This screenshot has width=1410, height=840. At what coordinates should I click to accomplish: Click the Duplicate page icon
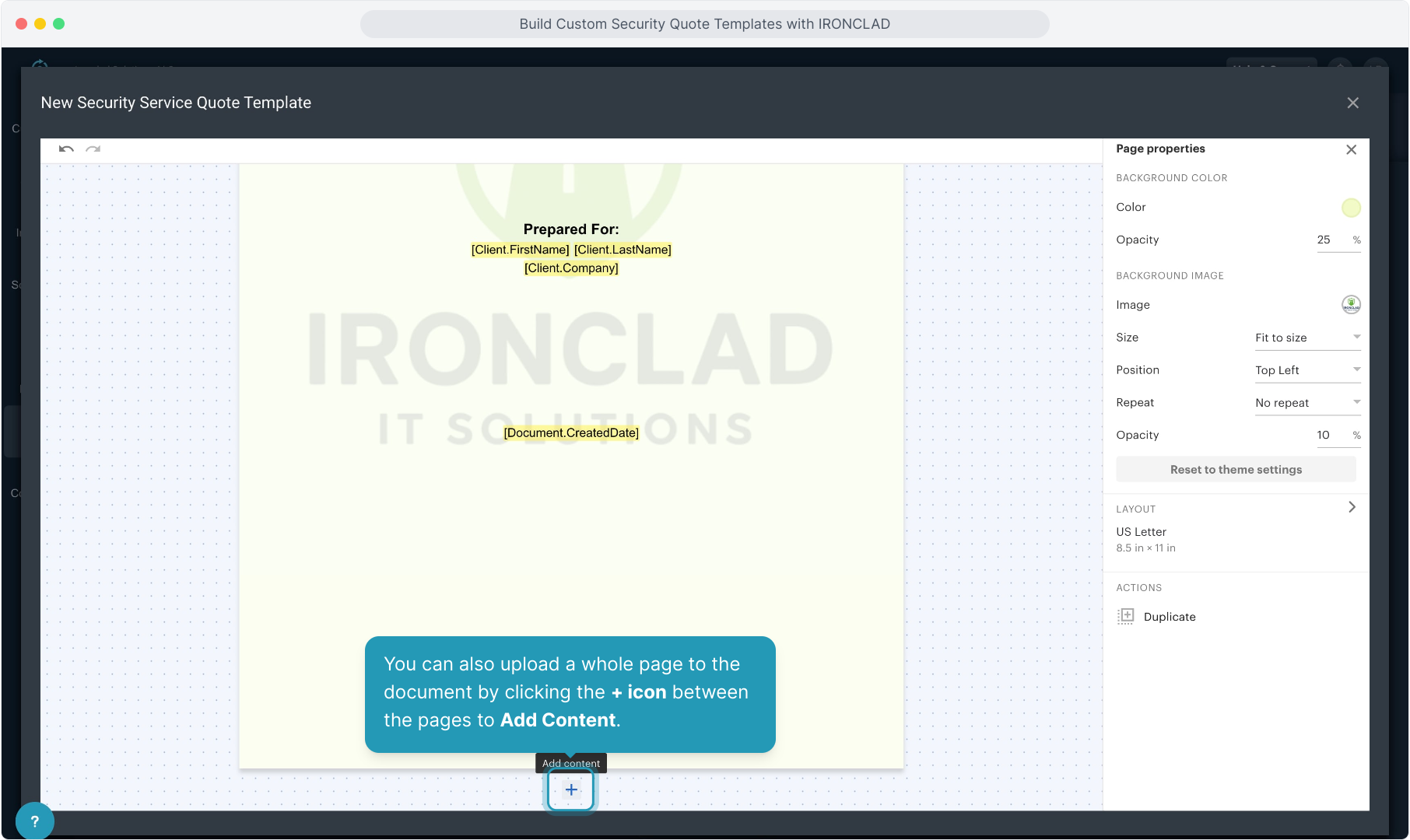(x=1125, y=617)
